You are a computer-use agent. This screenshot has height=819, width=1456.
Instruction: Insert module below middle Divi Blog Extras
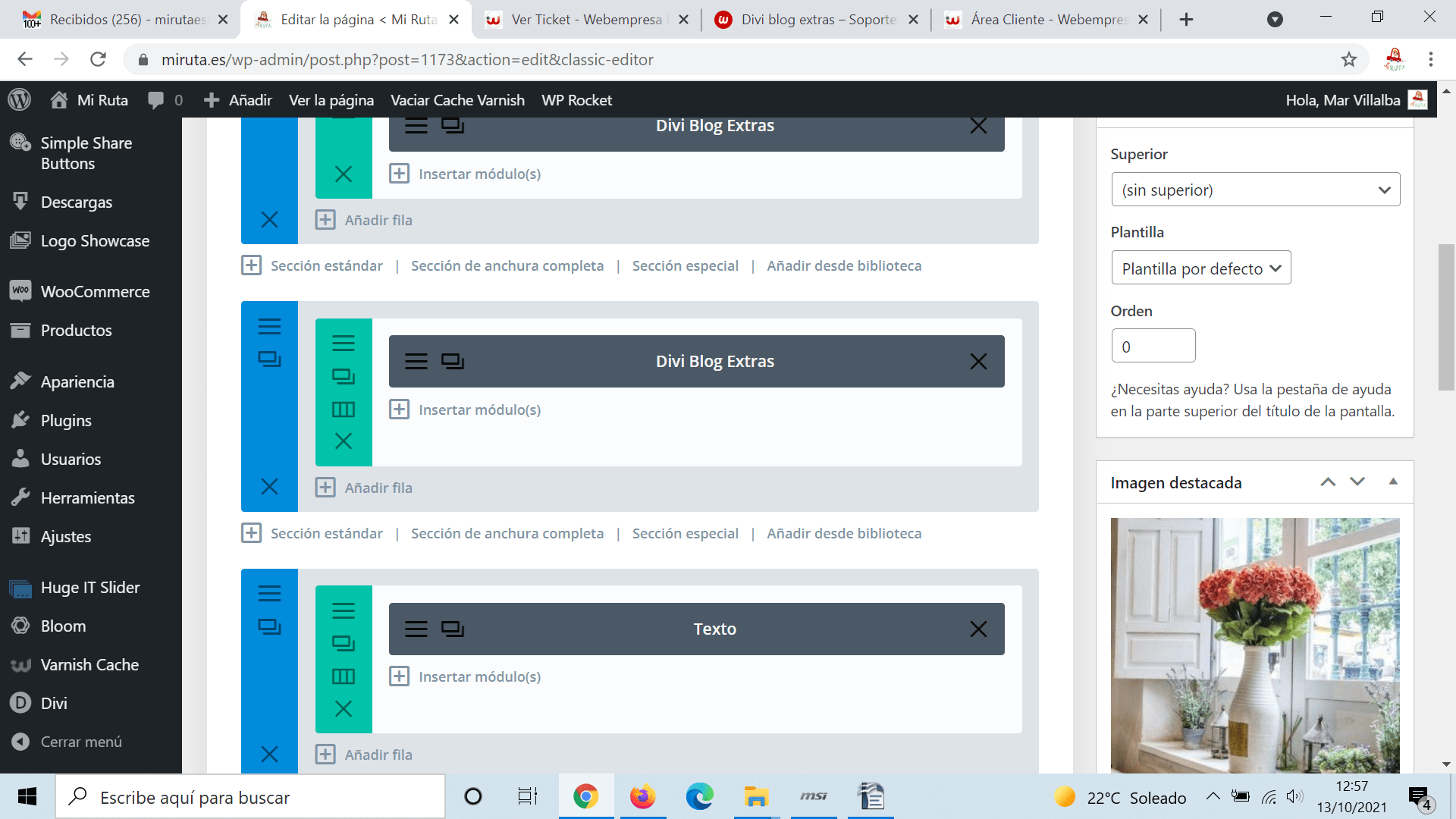coord(466,410)
